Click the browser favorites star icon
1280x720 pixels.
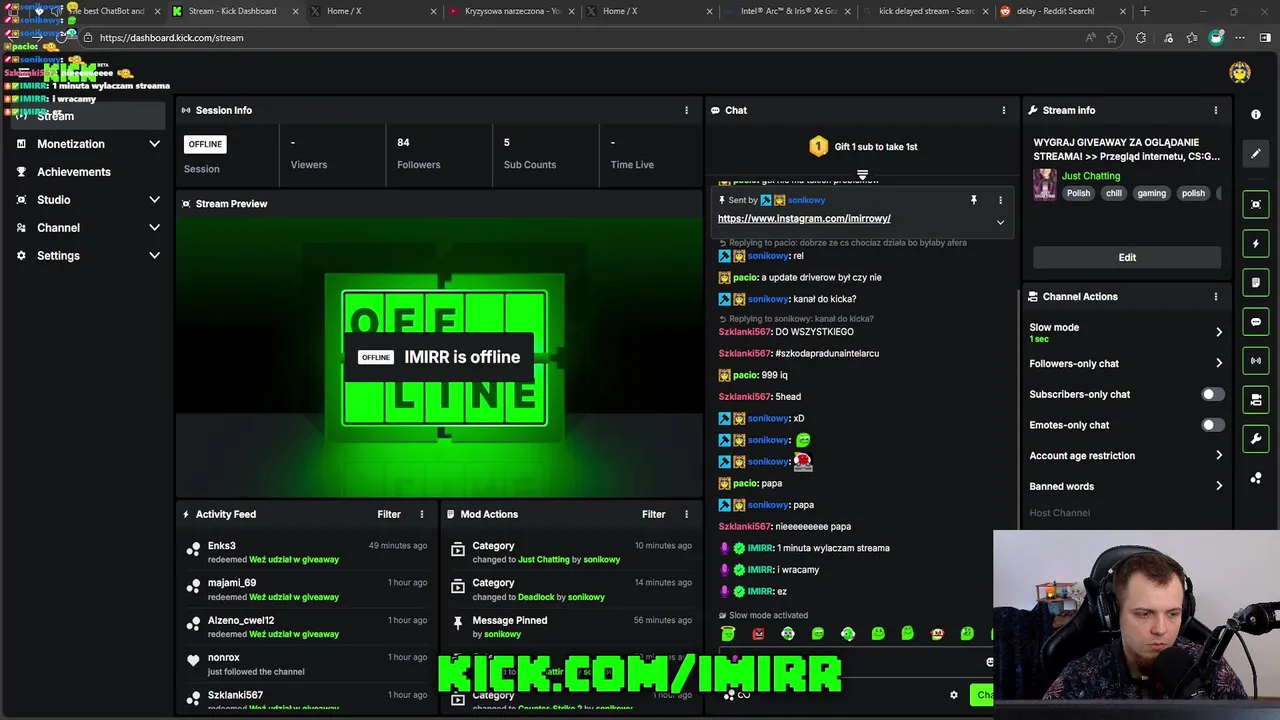(x=1112, y=38)
